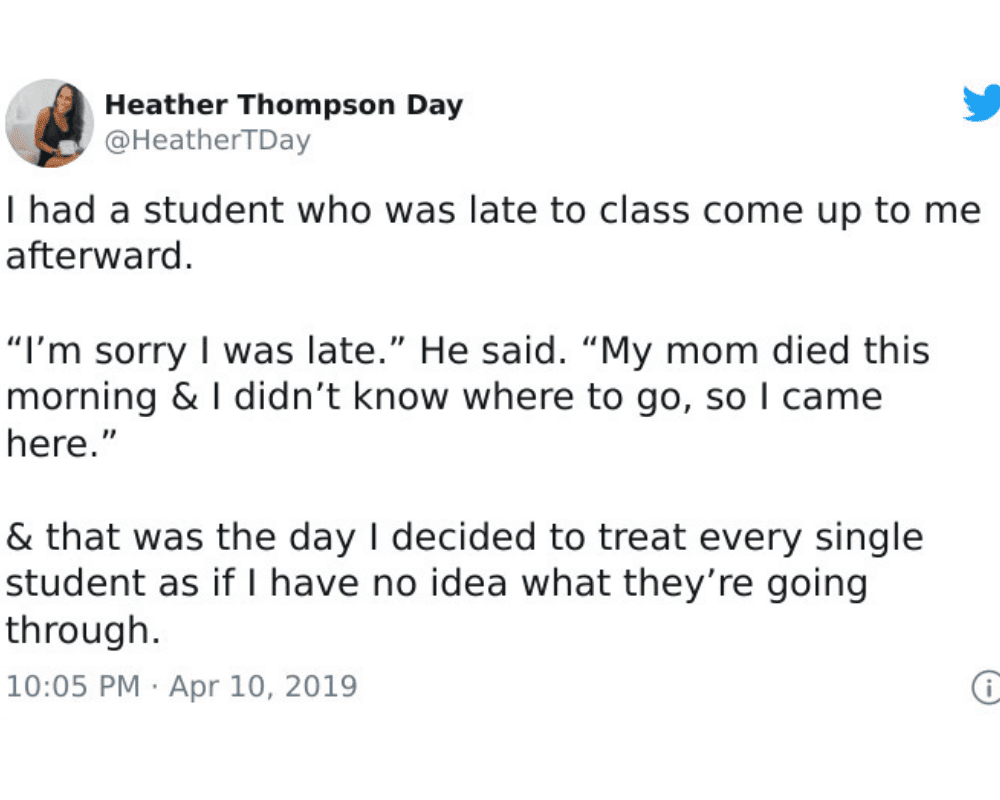Click the line "& that was the day"
Viewport: 1000px width, 800px height.
coord(180,537)
